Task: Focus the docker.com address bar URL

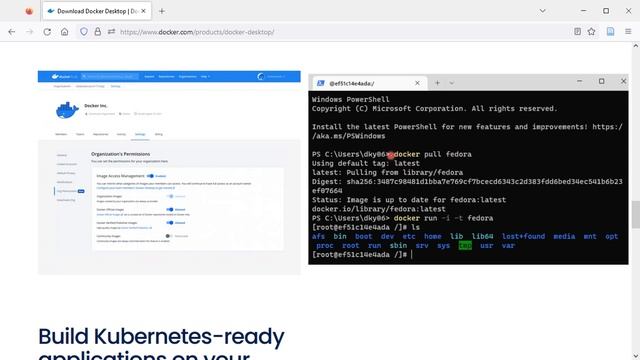Action: click(197, 32)
